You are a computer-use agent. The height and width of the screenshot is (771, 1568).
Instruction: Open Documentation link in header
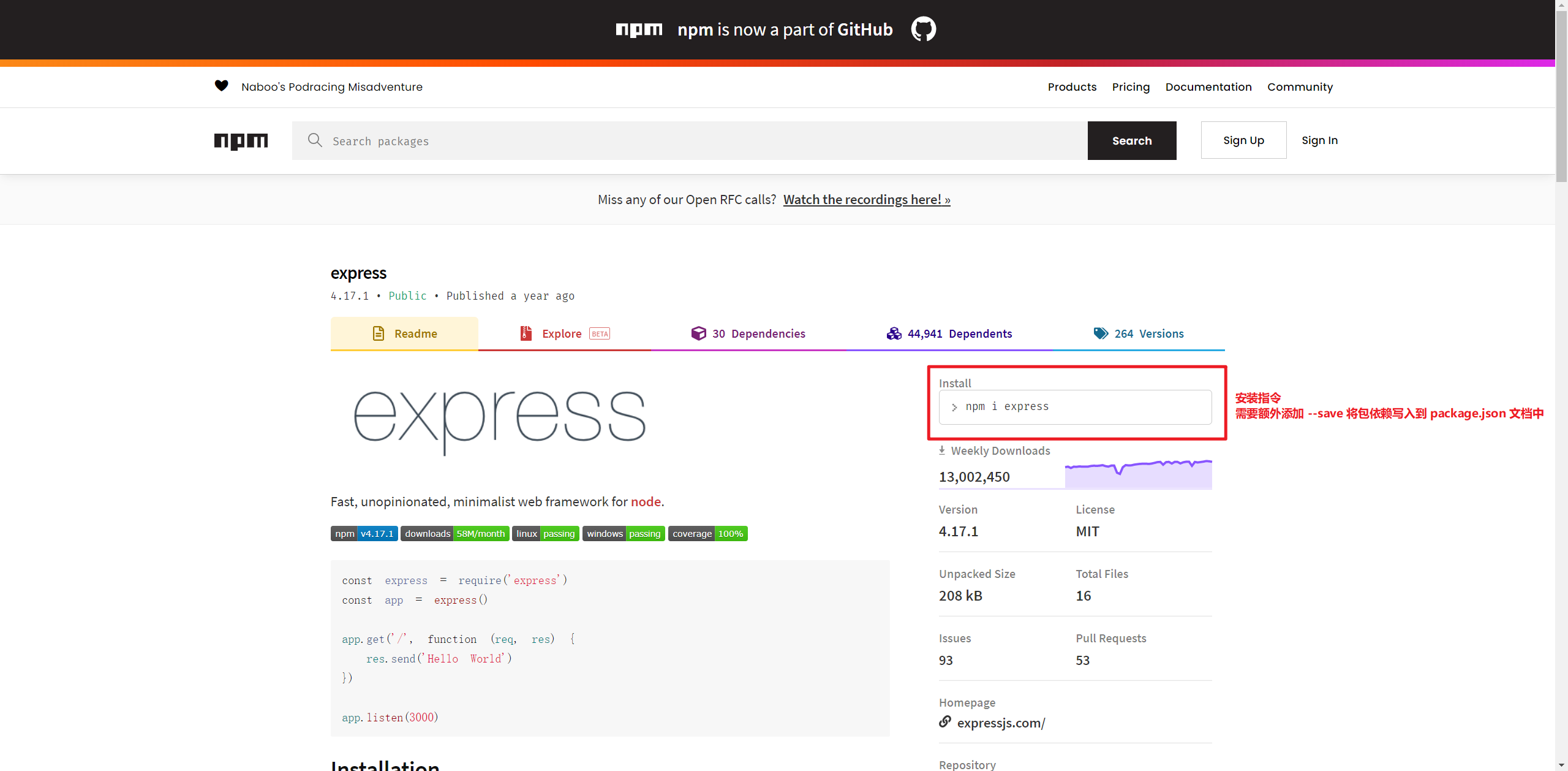(x=1208, y=87)
